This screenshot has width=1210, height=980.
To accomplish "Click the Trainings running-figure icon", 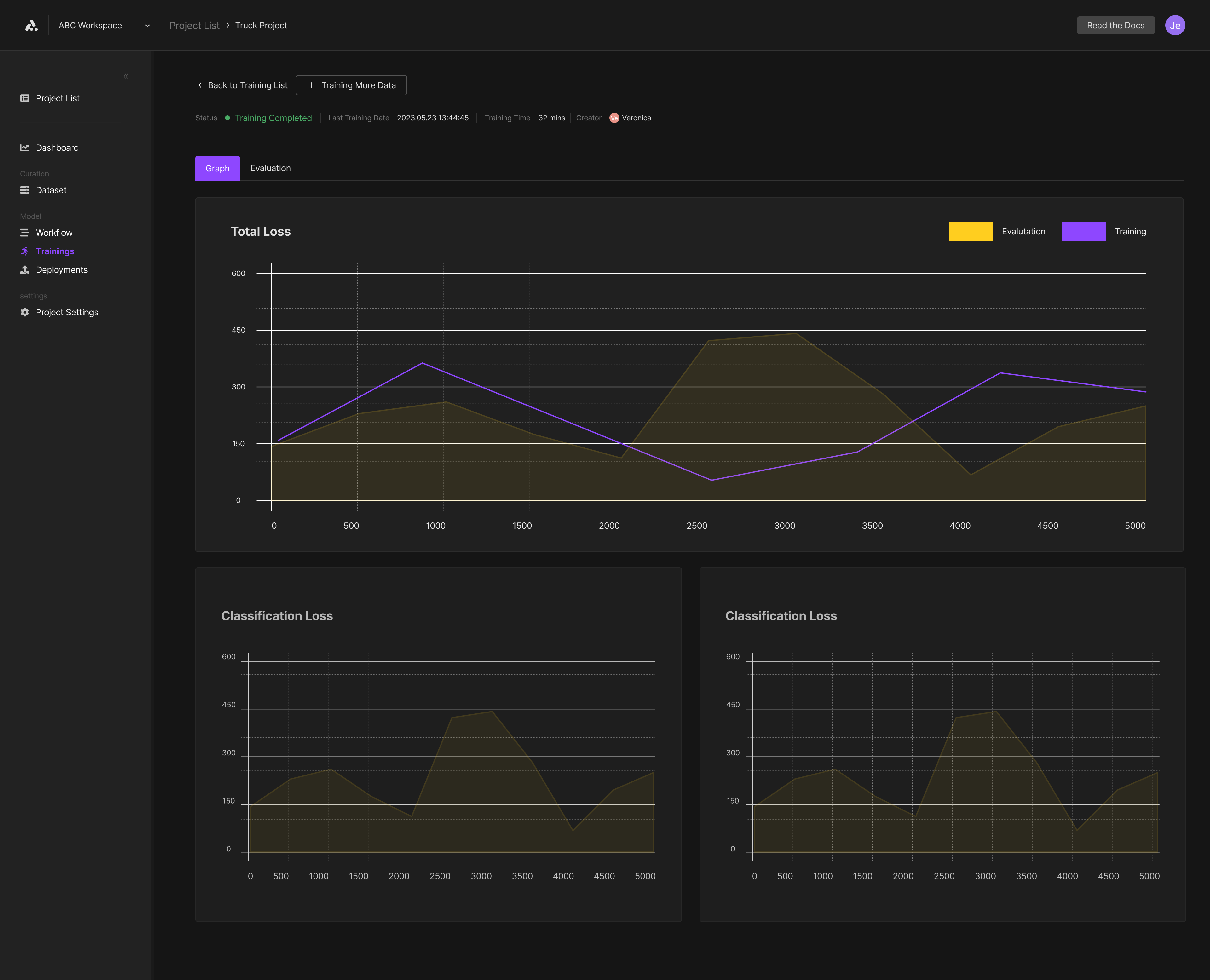I will [x=25, y=251].
